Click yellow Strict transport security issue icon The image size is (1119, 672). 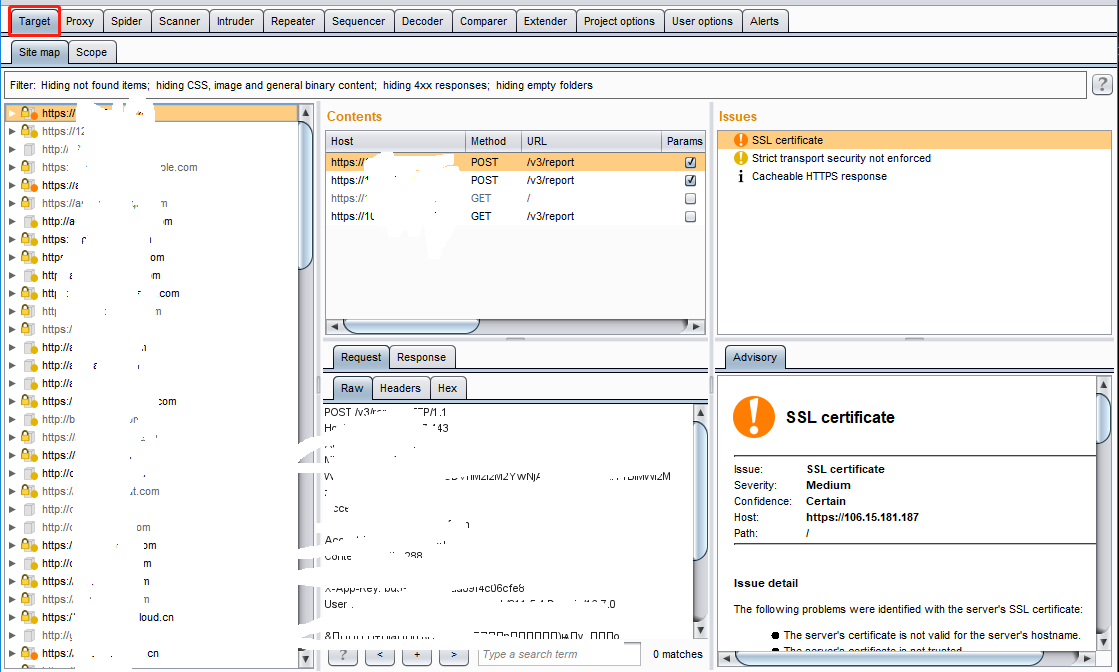point(740,158)
